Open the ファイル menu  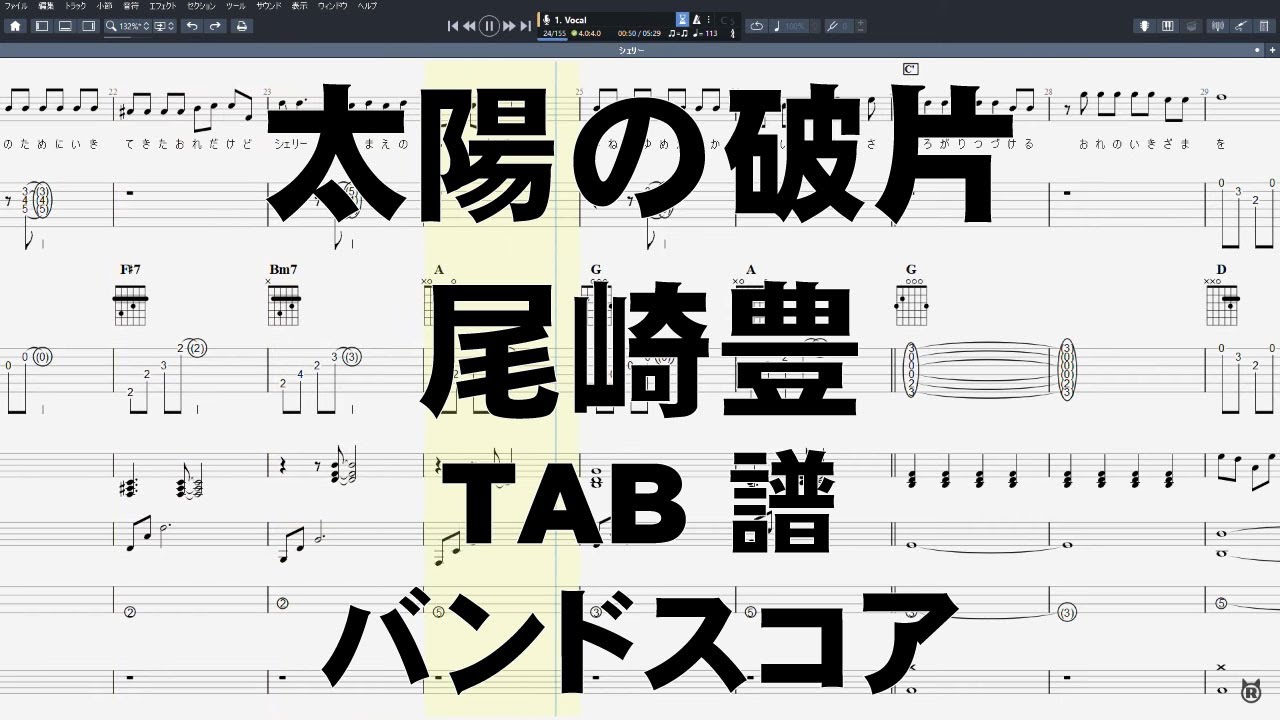tap(17, 6)
